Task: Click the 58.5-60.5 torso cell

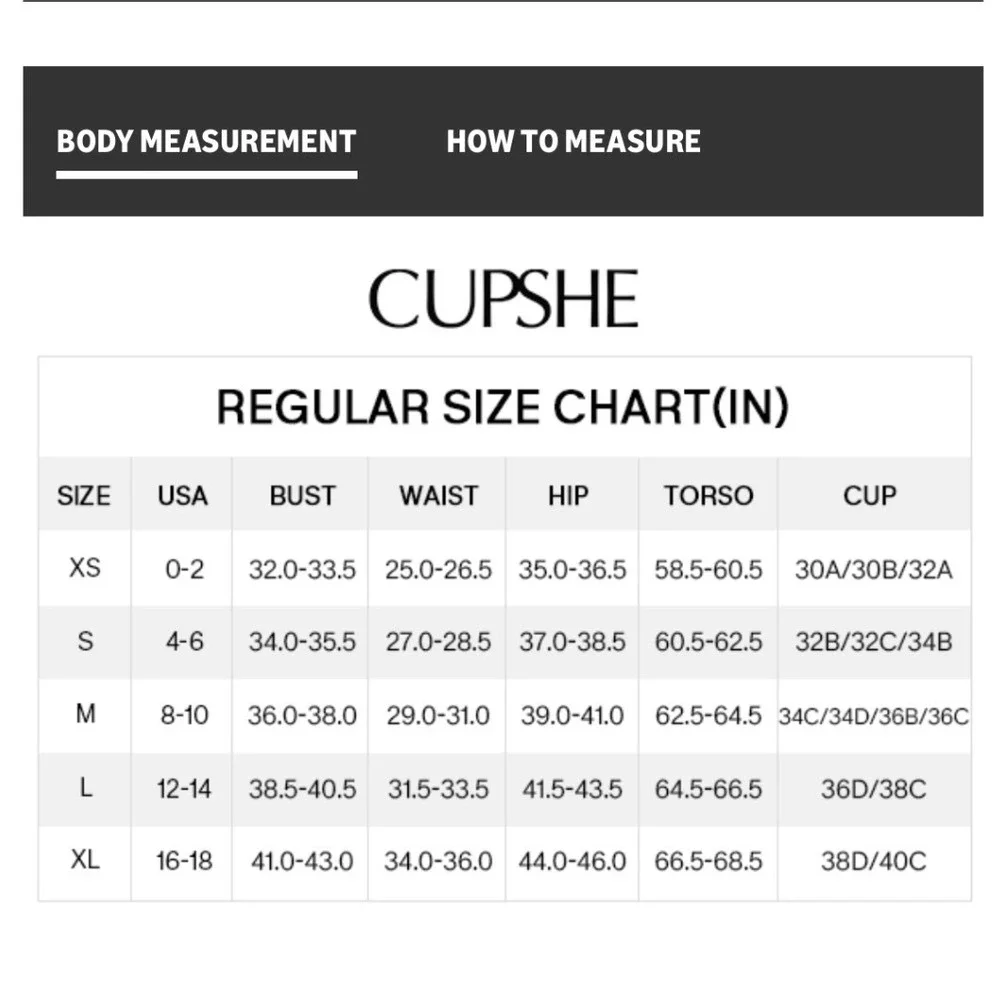Action: [x=708, y=570]
